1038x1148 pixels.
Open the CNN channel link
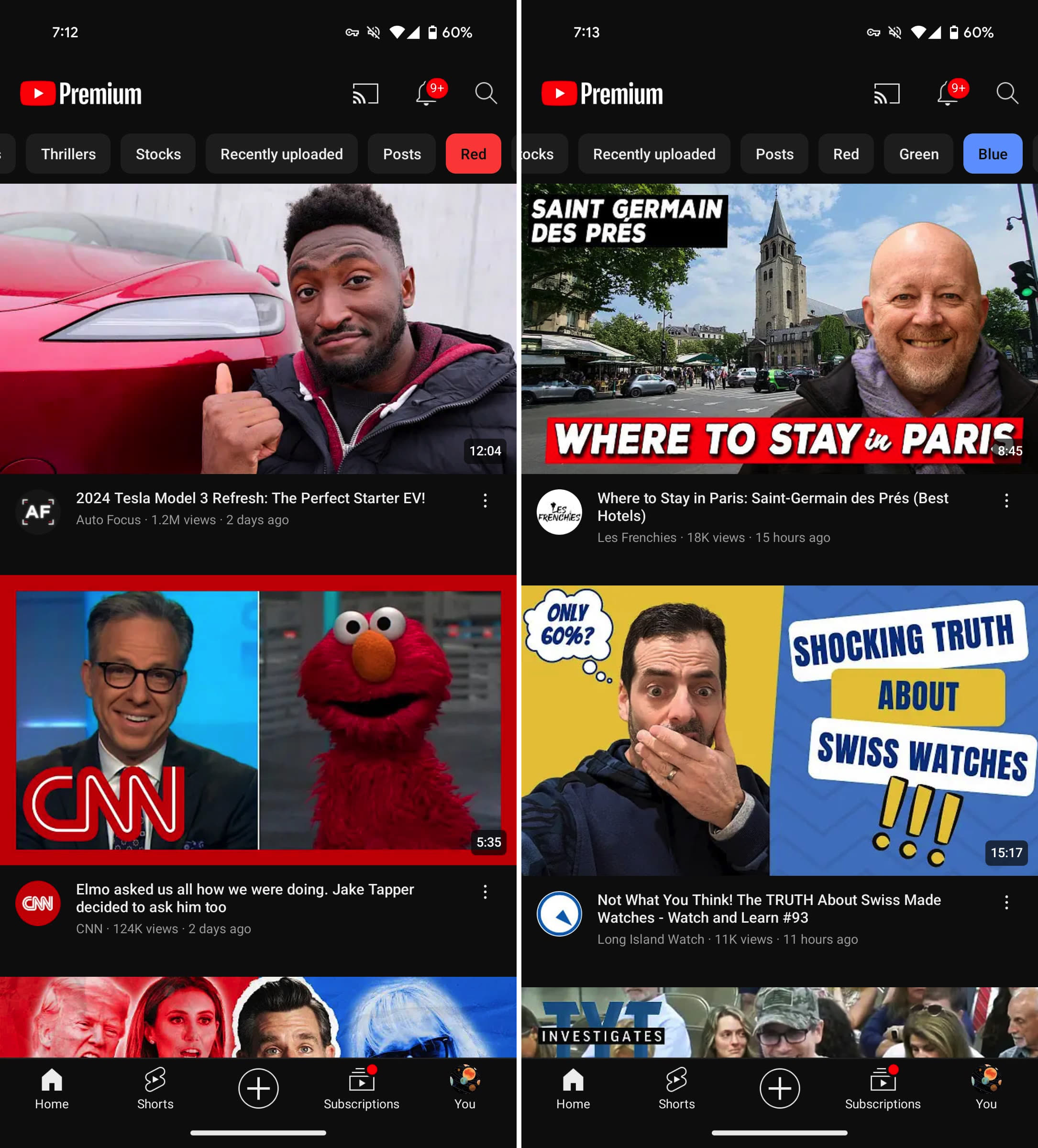tap(38, 903)
